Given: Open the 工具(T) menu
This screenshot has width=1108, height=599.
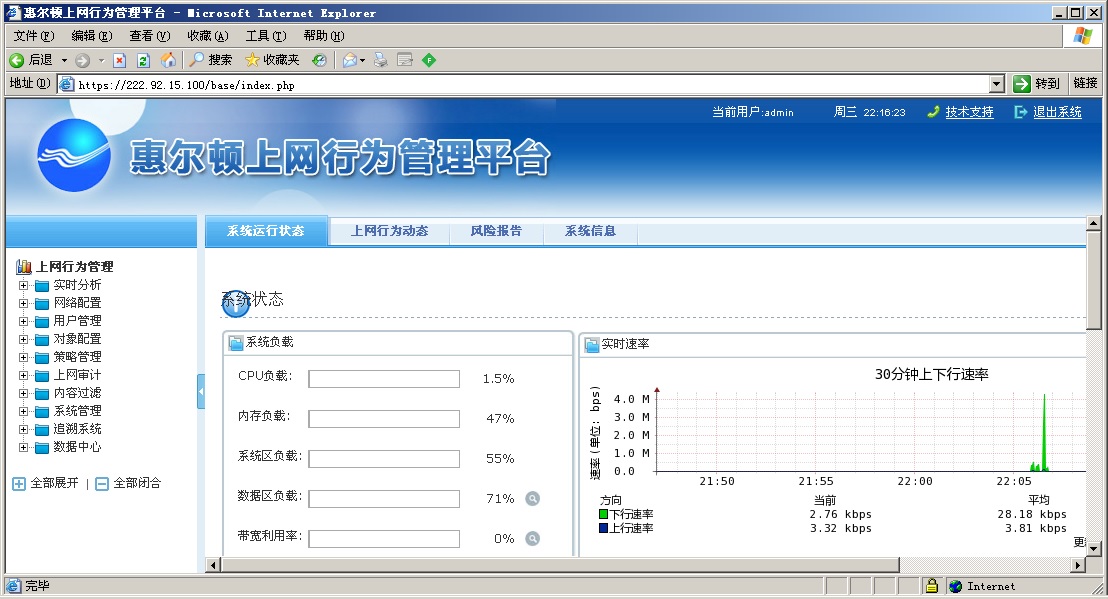Looking at the screenshot, I should click(266, 35).
